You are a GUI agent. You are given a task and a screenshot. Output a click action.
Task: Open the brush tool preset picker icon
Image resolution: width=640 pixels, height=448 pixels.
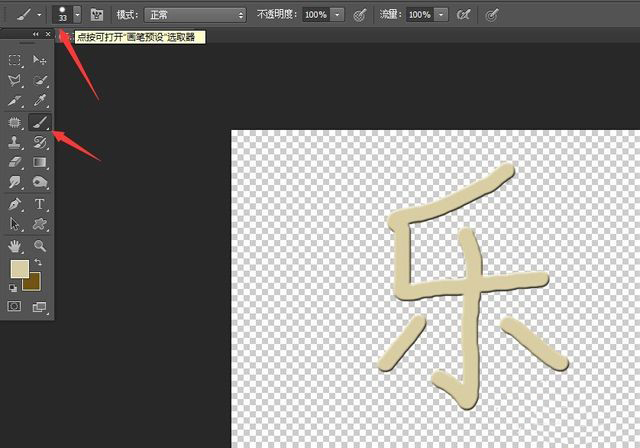24,15
